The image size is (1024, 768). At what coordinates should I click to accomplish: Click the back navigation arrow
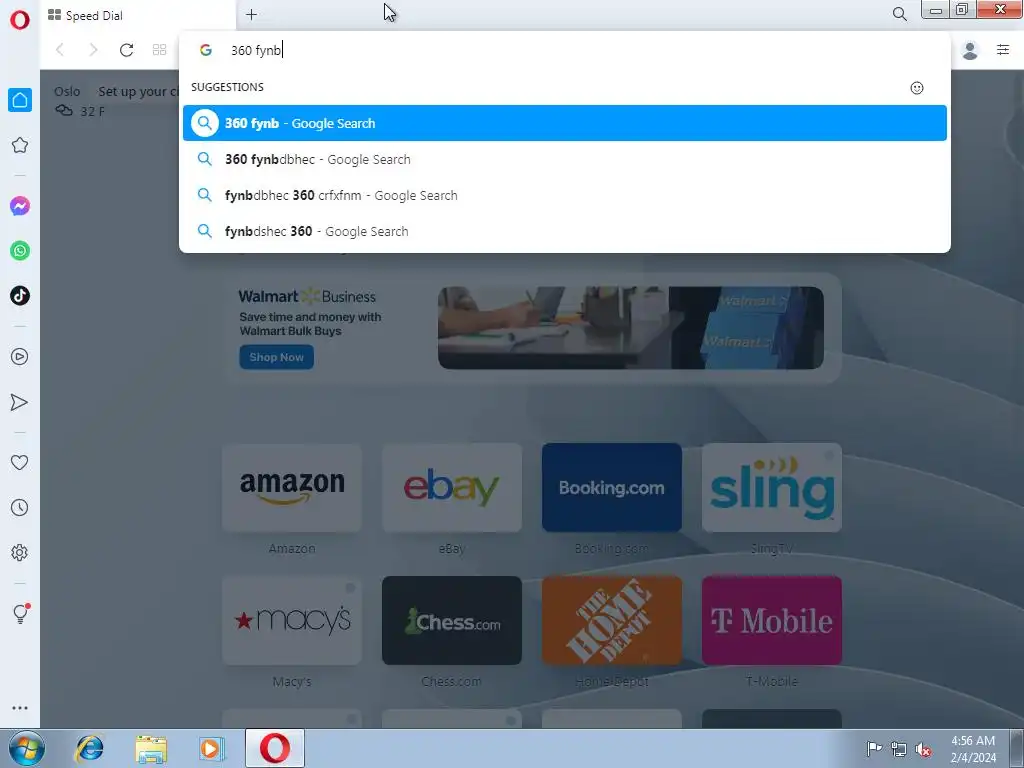coord(60,50)
